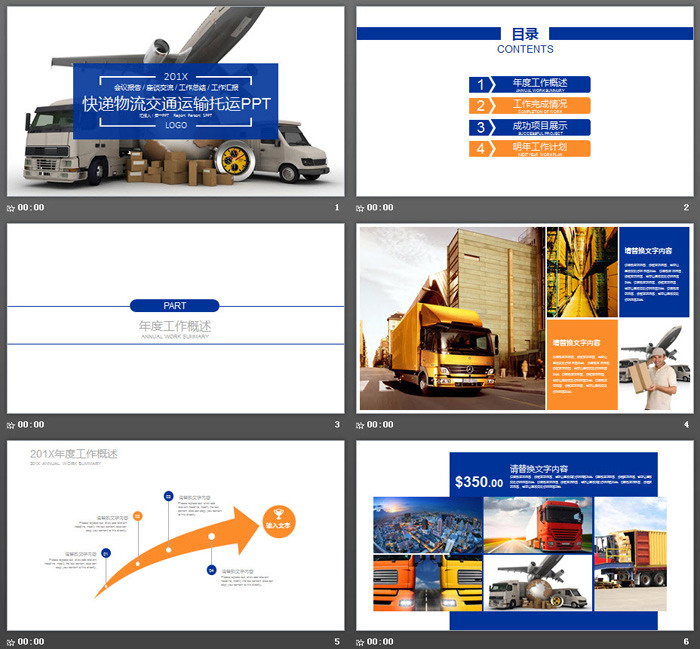
Task: Click slide number 5 label
Action: (337, 642)
